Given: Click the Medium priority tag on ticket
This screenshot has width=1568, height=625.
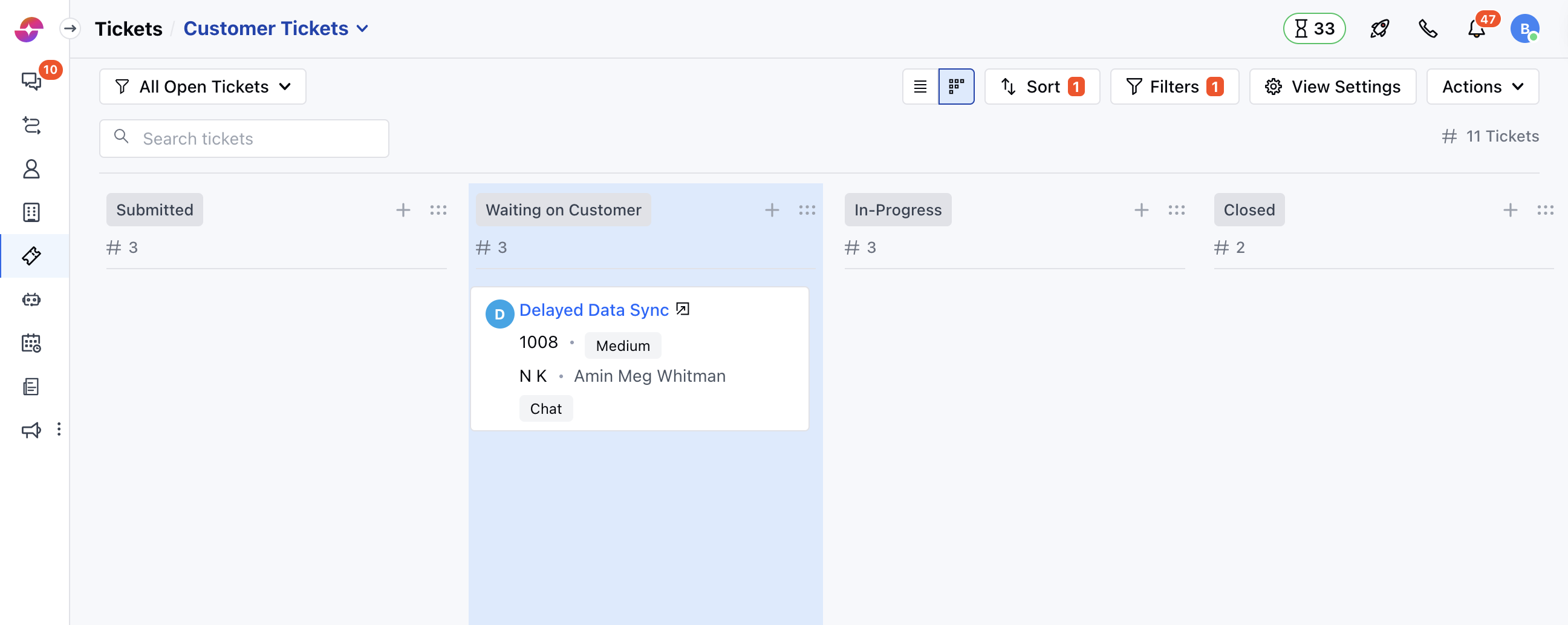Looking at the screenshot, I should pyautogui.click(x=623, y=345).
